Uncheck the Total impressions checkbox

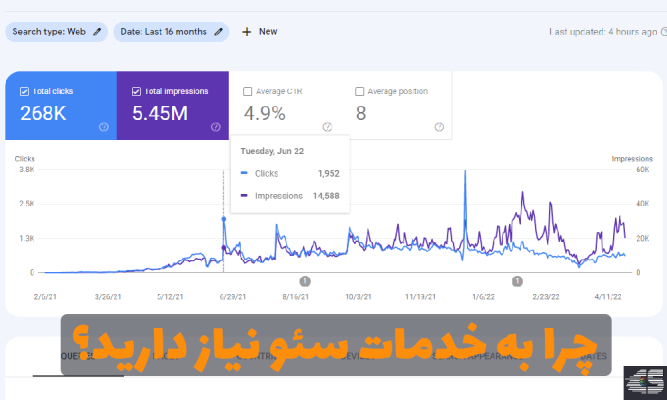pos(136,91)
